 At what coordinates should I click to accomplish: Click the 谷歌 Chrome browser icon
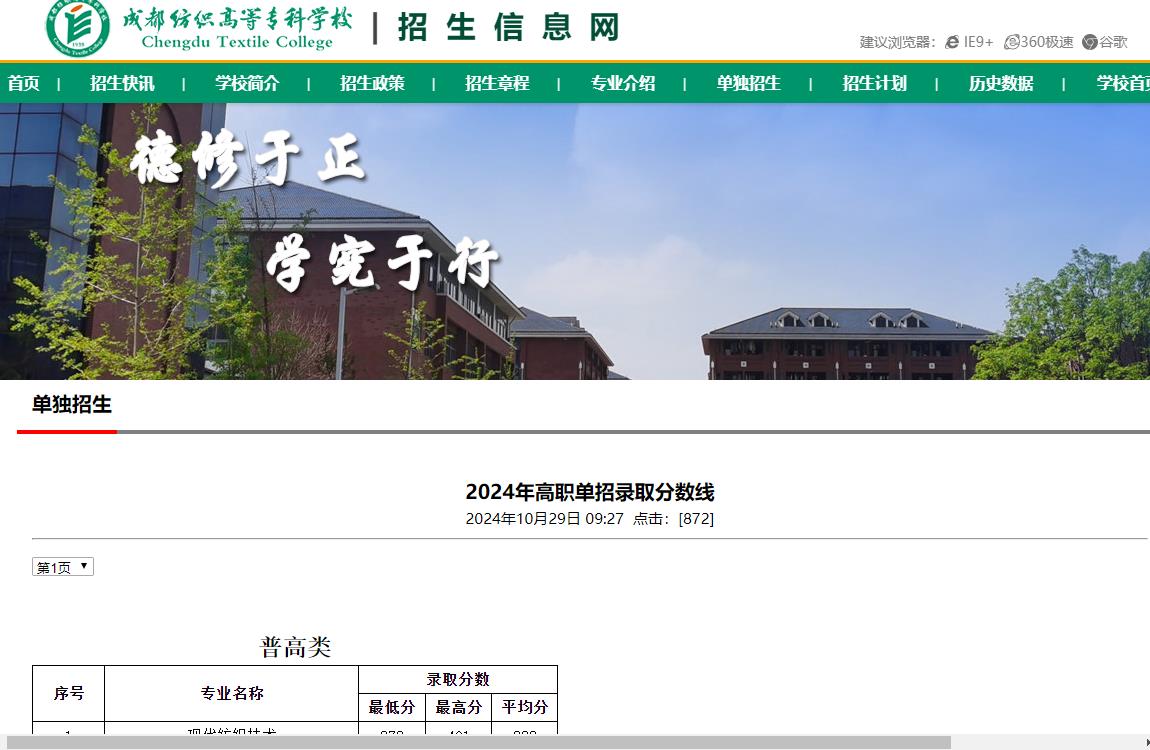pos(1090,42)
